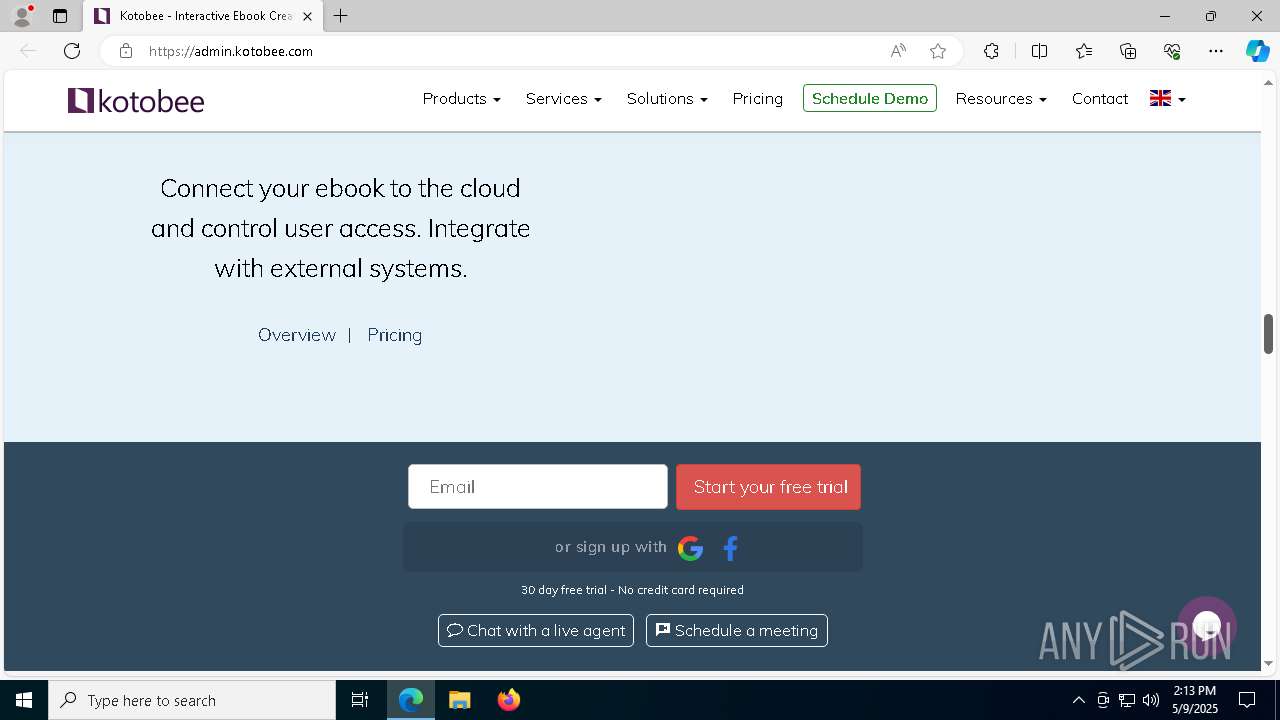Screen dimensions: 1280x720
Task: Open Browser essentials heart icon
Action: point(1172,51)
